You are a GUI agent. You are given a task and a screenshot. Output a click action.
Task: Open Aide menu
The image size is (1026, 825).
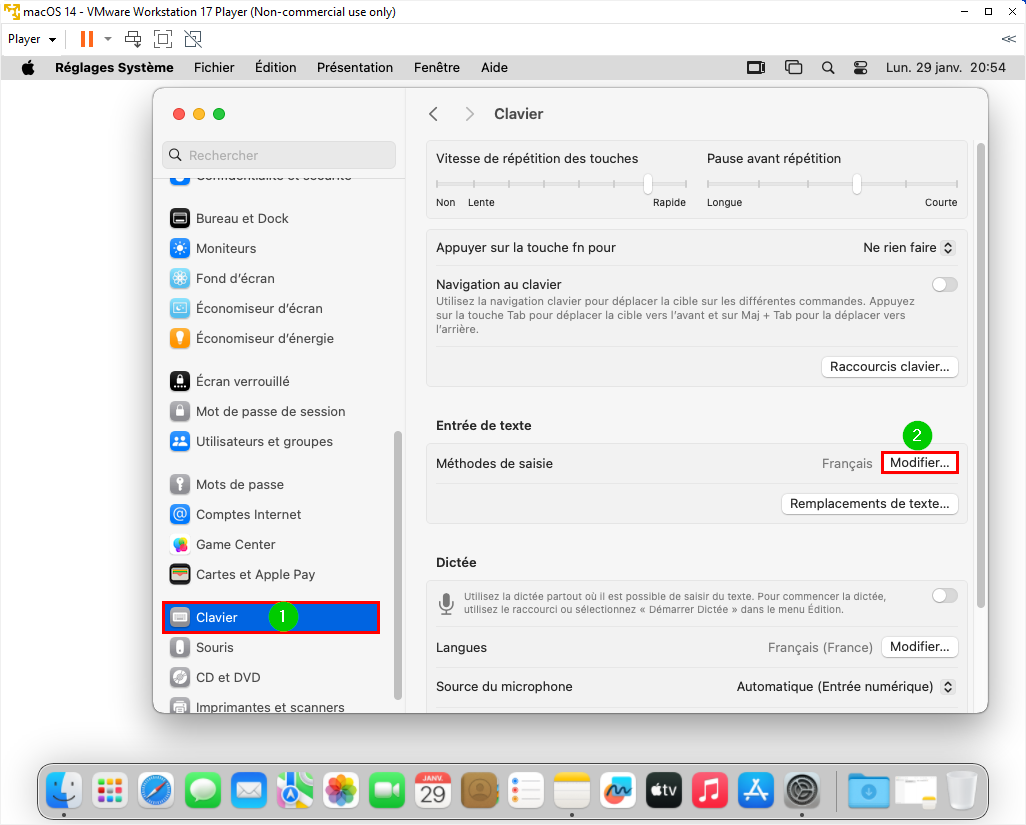point(494,68)
